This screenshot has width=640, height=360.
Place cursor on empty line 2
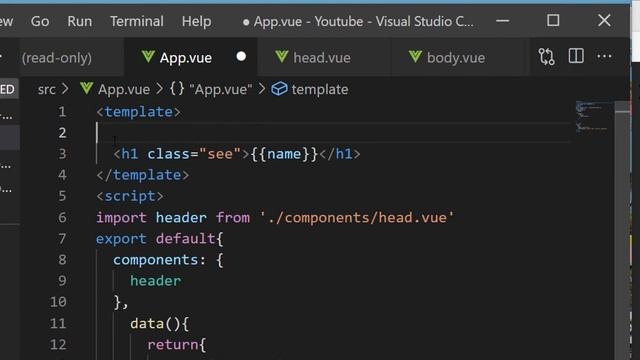click(x=333, y=132)
